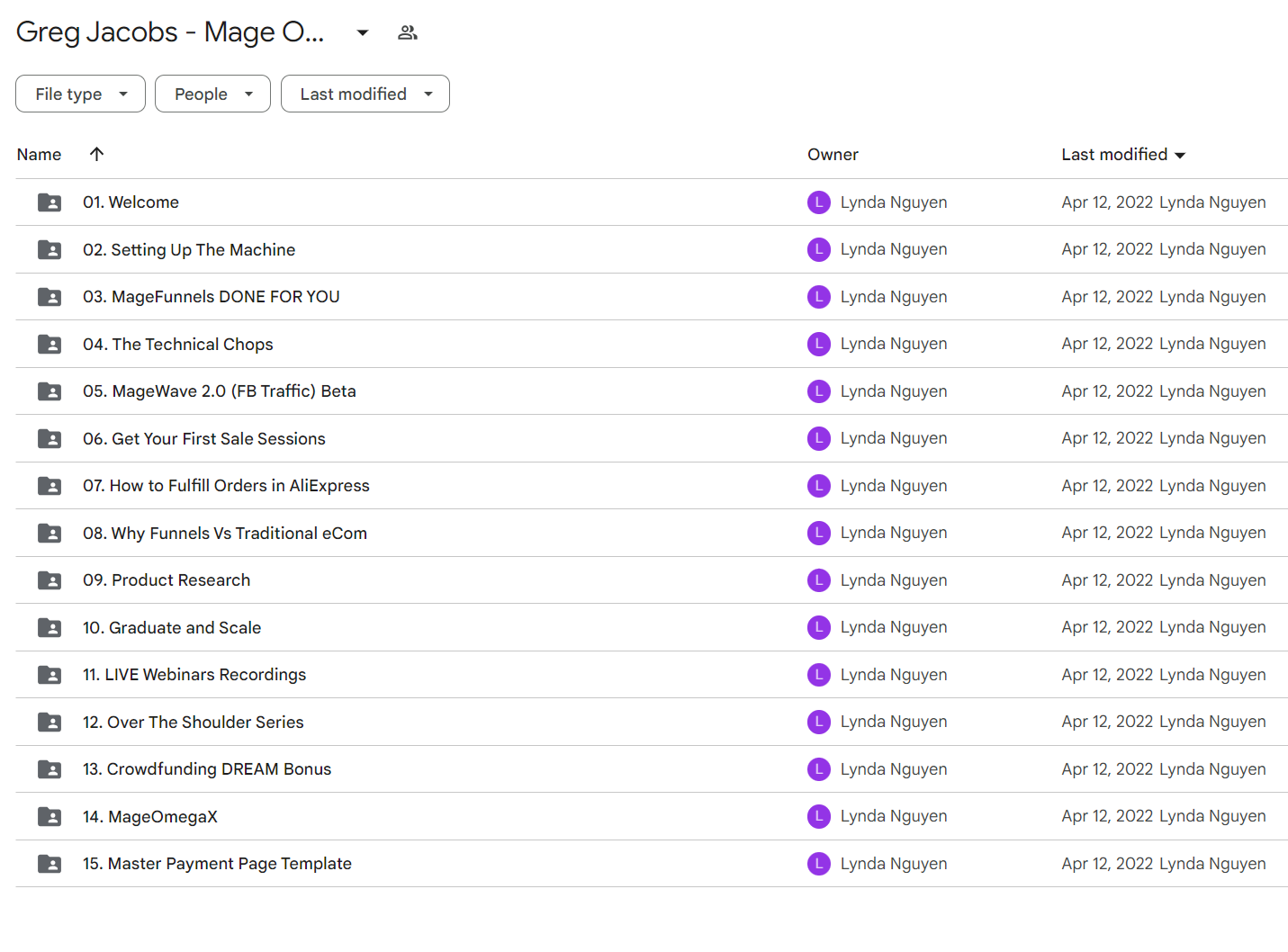The height and width of the screenshot is (952, 1288).
Task: Click folder icon for 04. The Technical Chops
Action: tap(50, 344)
